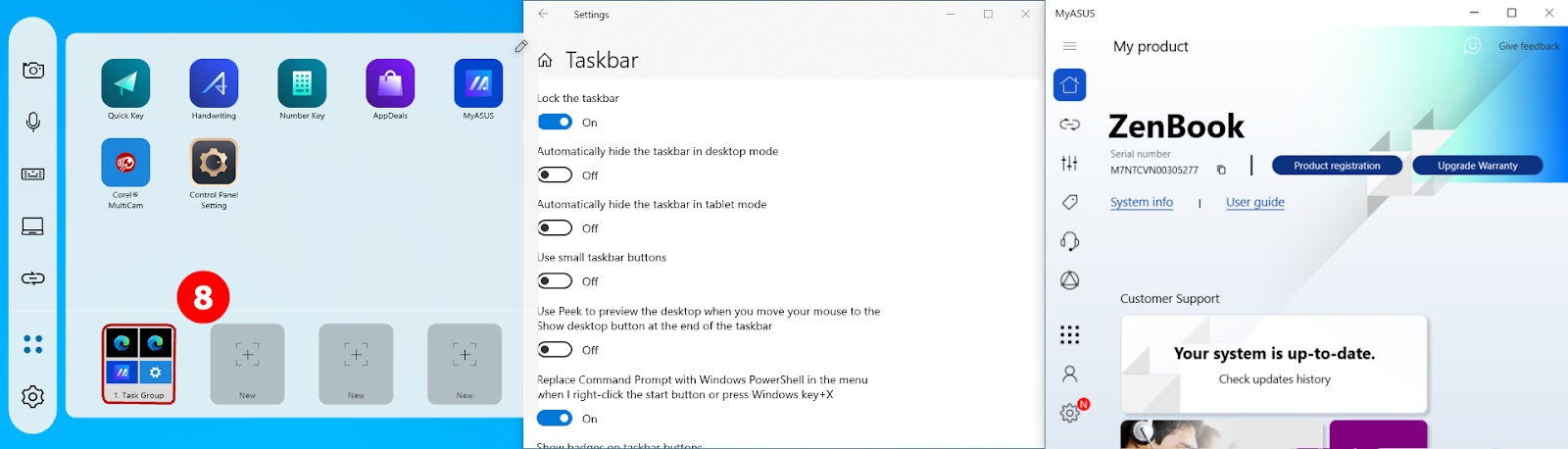The image size is (1568, 449).
Task: Open the deals tag icon in MyASUS
Action: [1069, 202]
